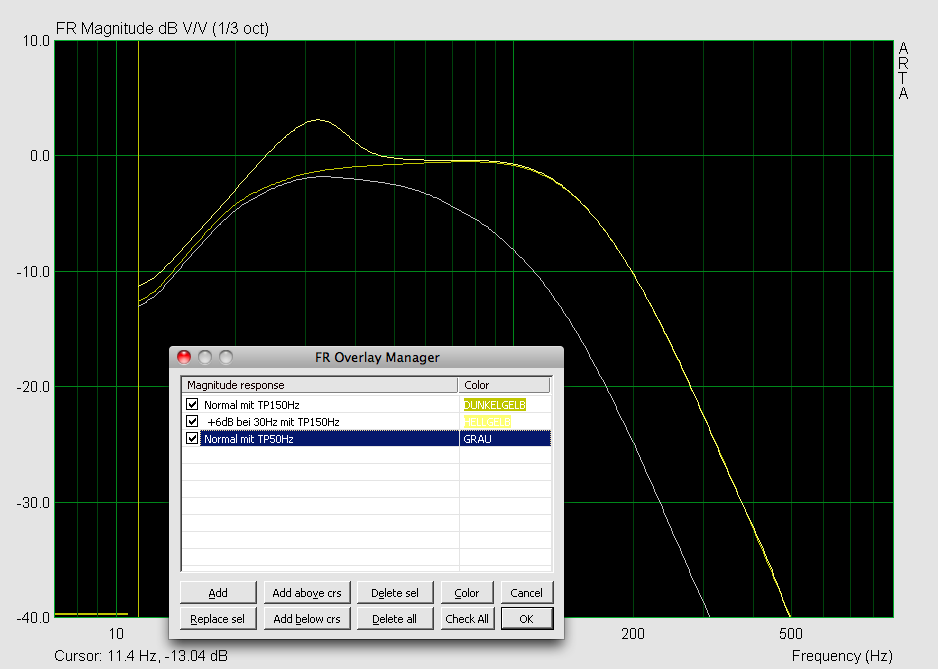
Task: Uncheck the 'Normal mit TP150Hz' overlay checkbox
Action: point(192,404)
